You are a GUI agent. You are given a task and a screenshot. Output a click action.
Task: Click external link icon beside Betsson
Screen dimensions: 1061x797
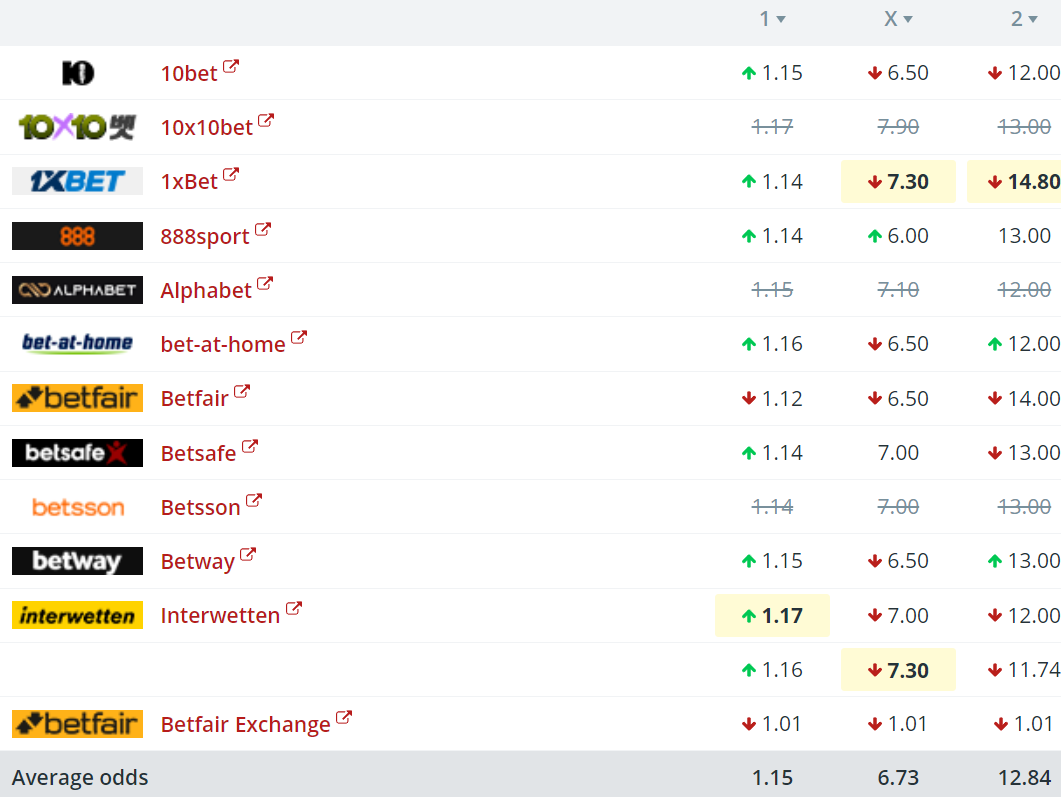254,501
